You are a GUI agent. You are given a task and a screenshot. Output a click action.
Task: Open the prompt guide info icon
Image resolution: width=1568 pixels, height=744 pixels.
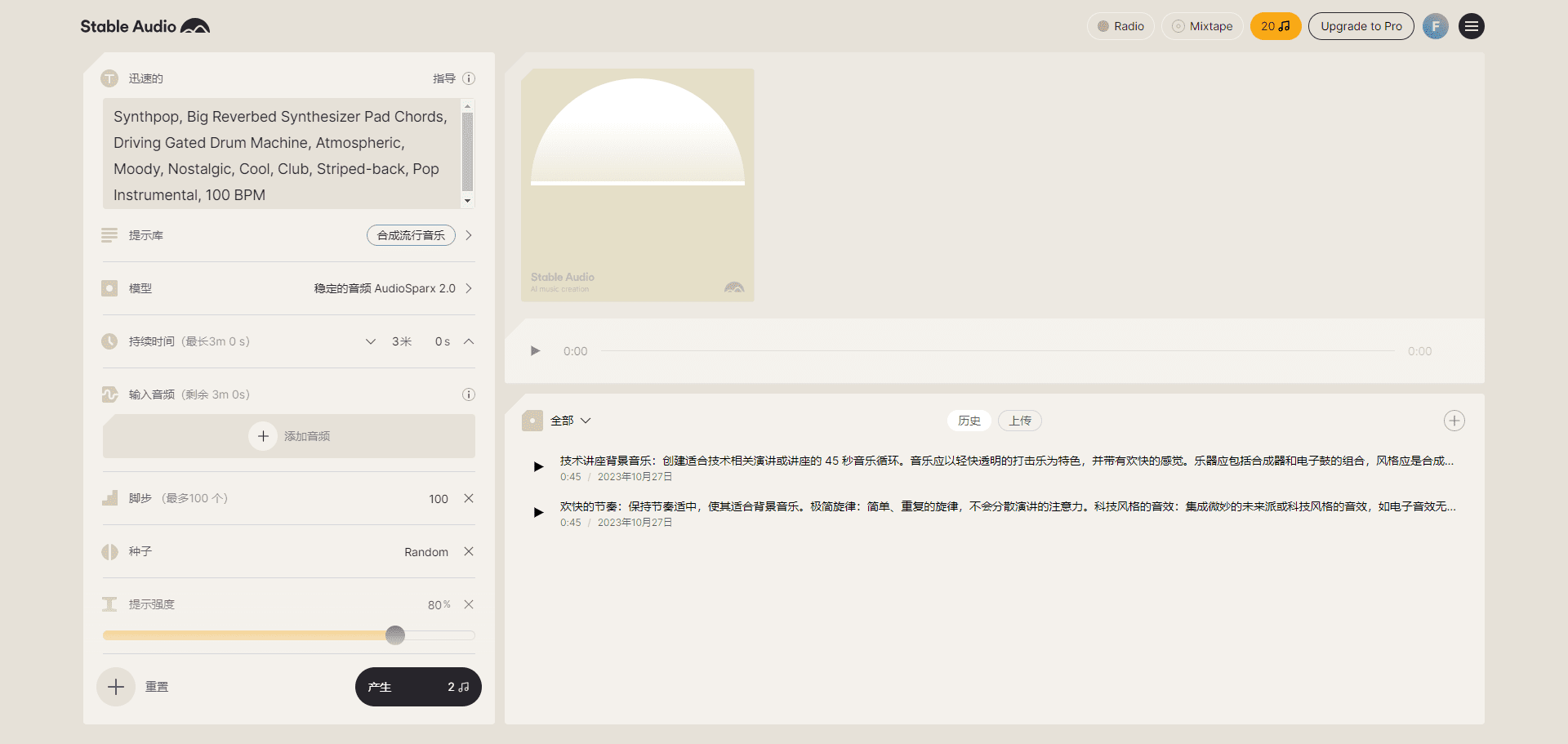click(x=469, y=78)
